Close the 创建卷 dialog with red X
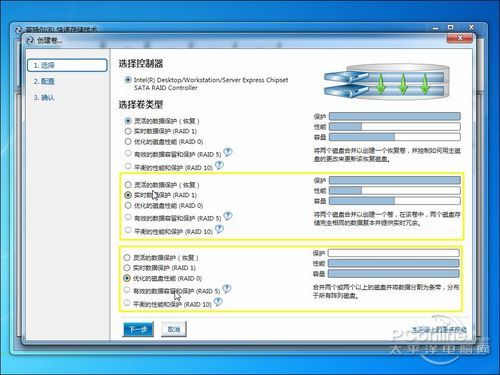This screenshot has width=500, height=375. 460,38
